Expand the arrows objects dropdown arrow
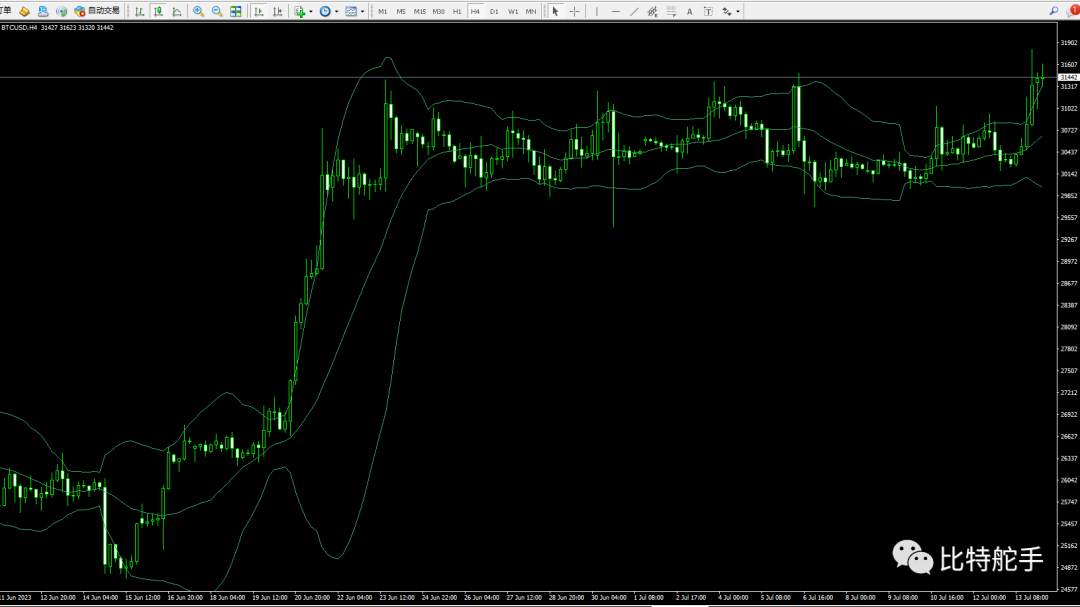Image resolution: width=1080 pixels, height=607 pixels. coord(738,12)
